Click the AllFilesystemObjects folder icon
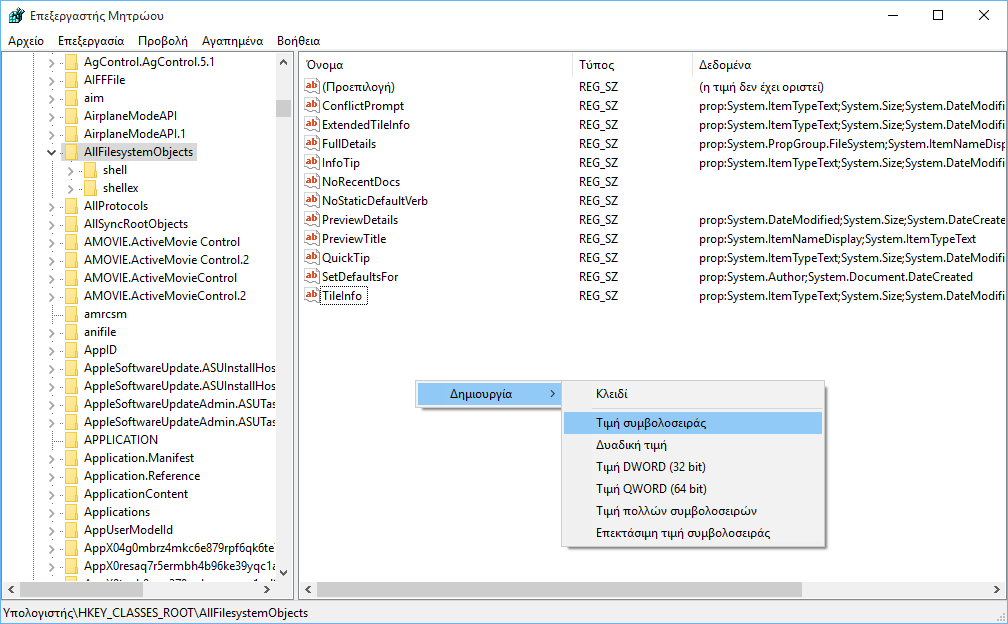Image resolution: width=1008 pixels, height=624 pixels. point(71,152)
